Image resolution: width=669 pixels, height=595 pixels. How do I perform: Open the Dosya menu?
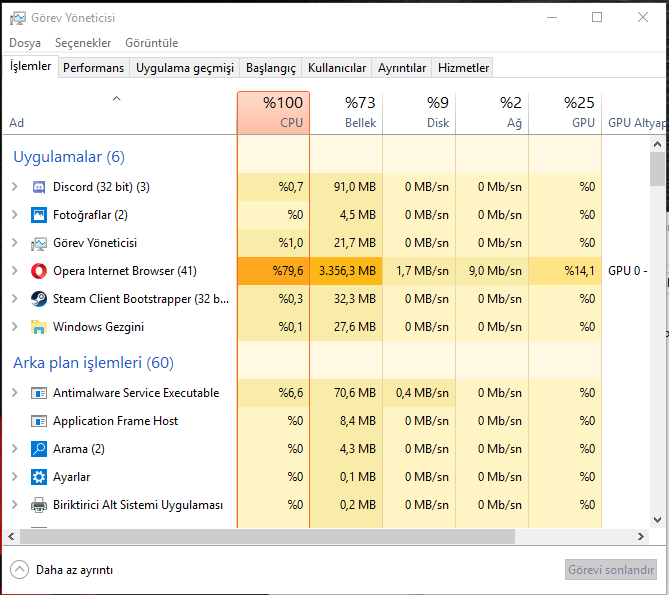point(25,43)
